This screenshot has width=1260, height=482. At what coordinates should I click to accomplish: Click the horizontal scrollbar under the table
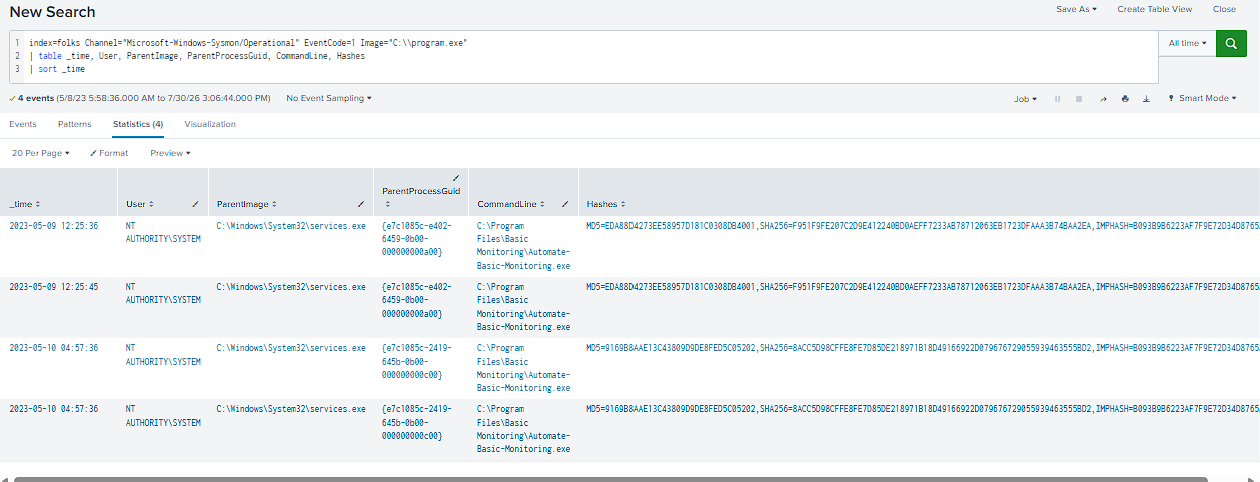[610, 479]
